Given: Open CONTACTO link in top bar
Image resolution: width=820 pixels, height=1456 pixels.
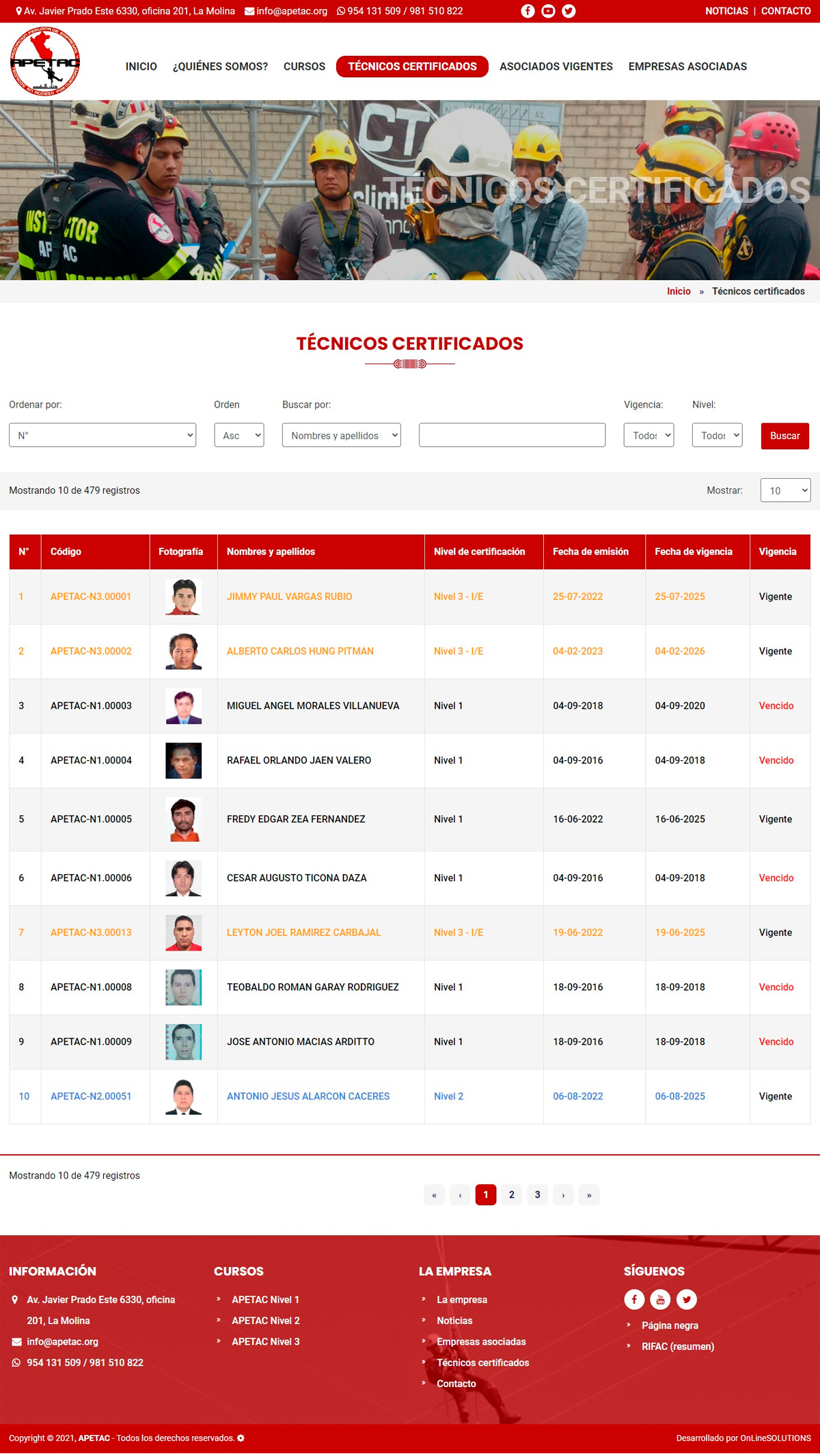Looking at the screenshot, I should point(786,11).
